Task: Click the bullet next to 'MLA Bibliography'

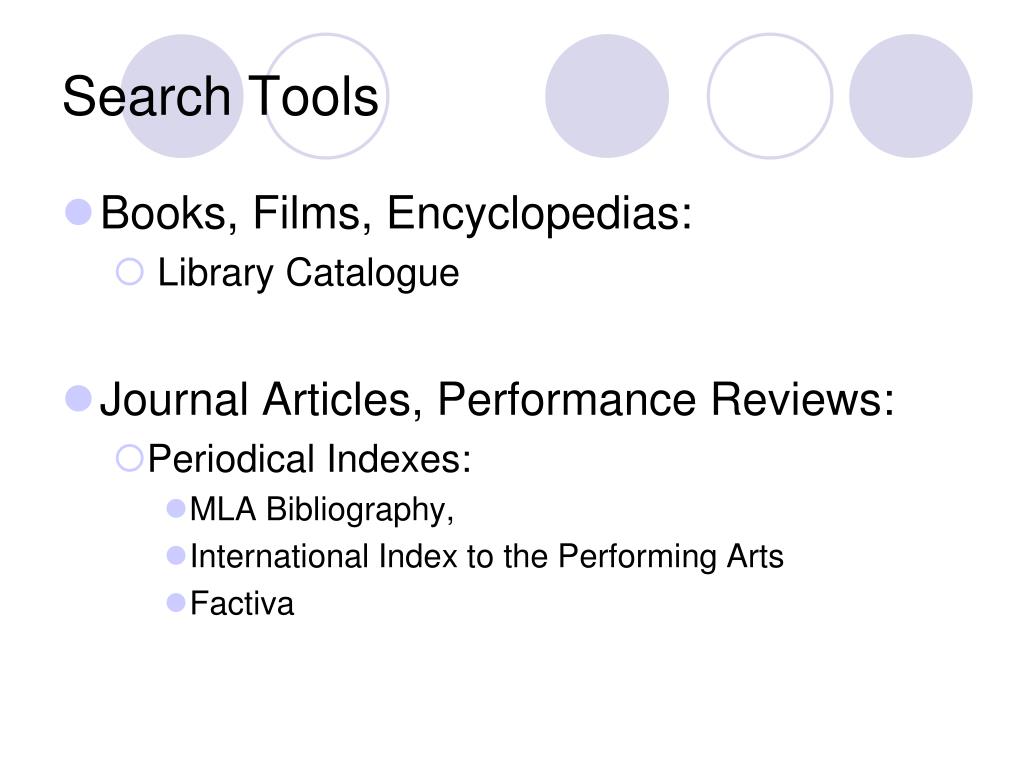Action: [176, 509]
